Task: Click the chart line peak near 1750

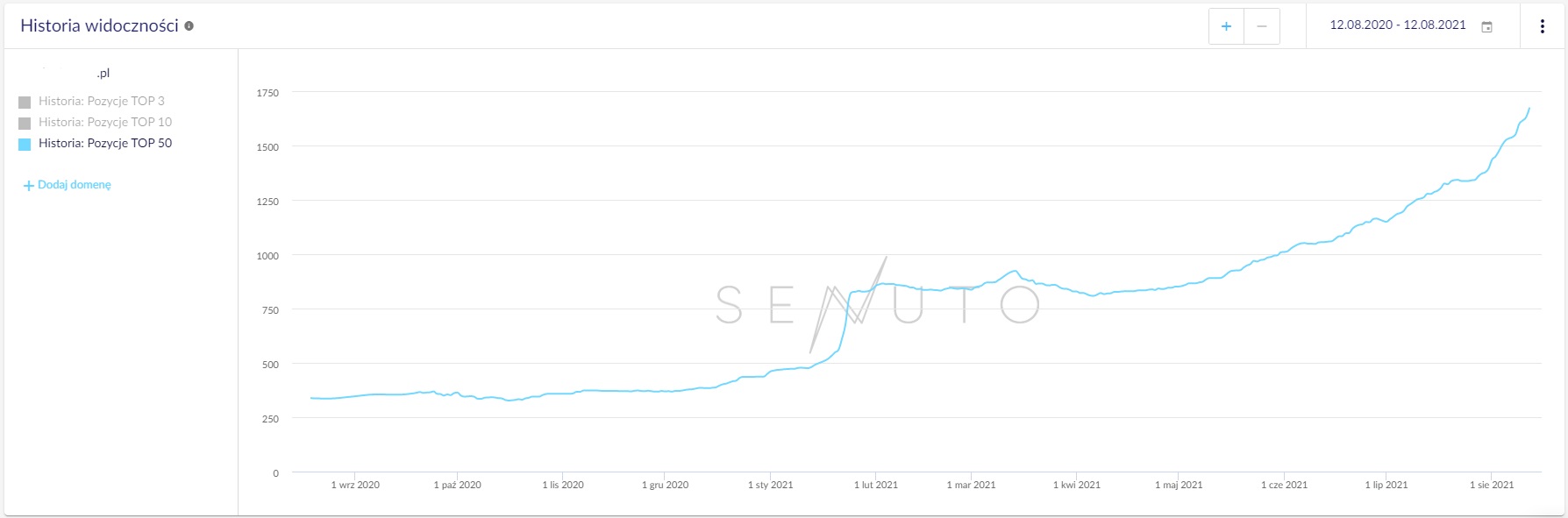Action: 1529,109
